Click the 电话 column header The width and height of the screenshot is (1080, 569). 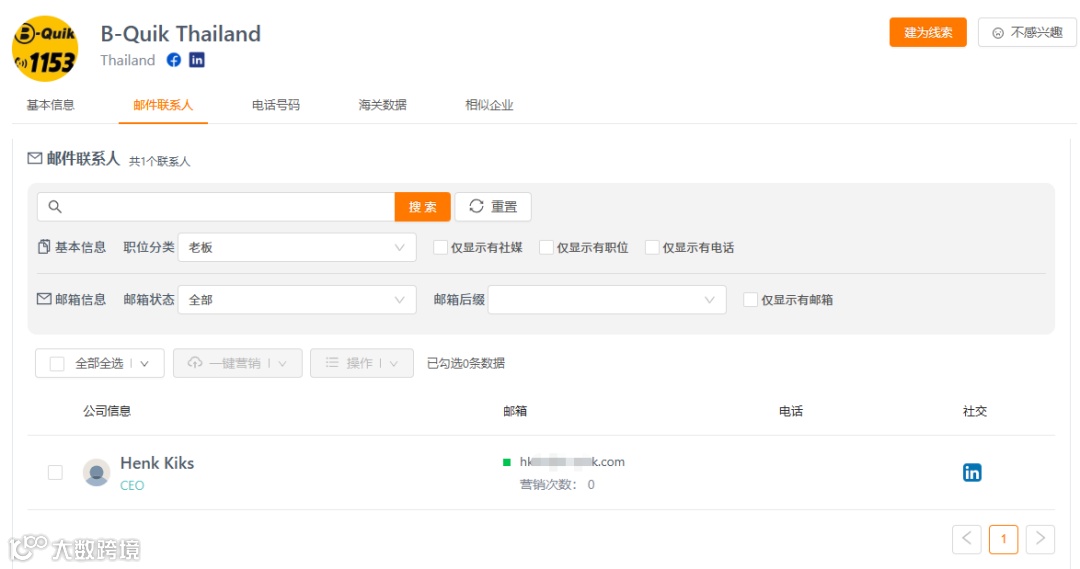[x=791, y=411]
